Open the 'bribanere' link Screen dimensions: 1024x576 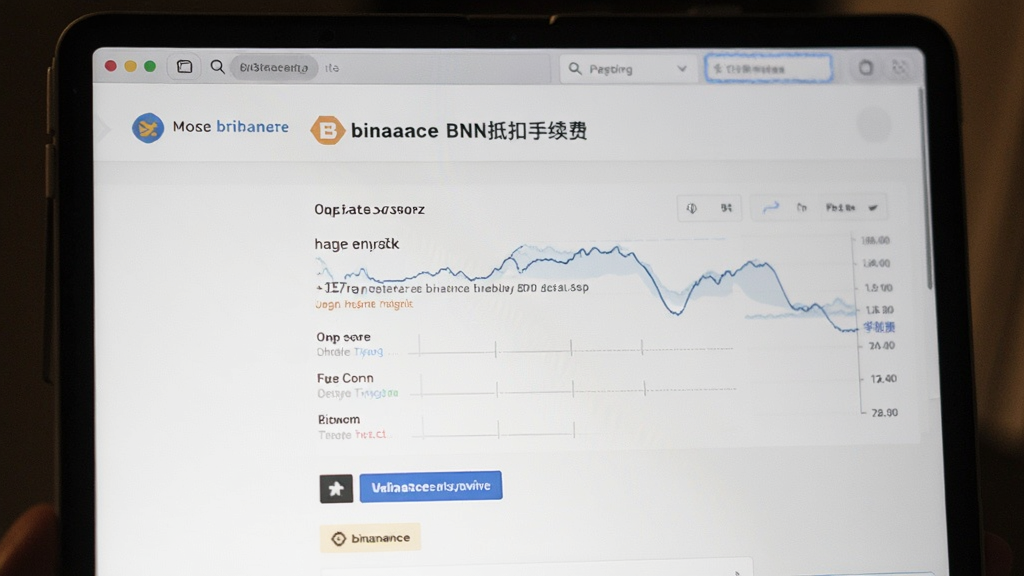coord(252,127)
